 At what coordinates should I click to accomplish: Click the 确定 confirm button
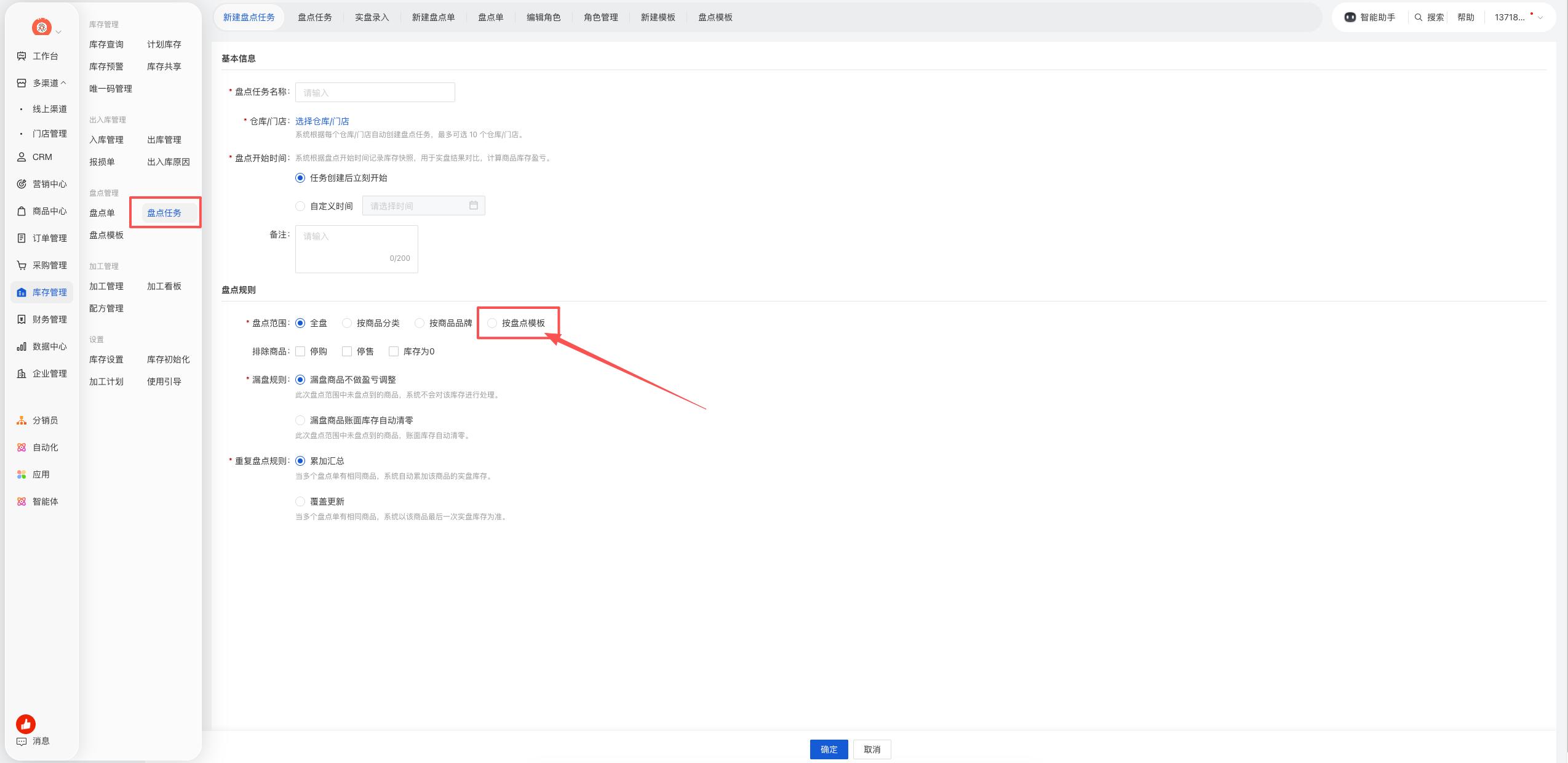tap(829, 749)
